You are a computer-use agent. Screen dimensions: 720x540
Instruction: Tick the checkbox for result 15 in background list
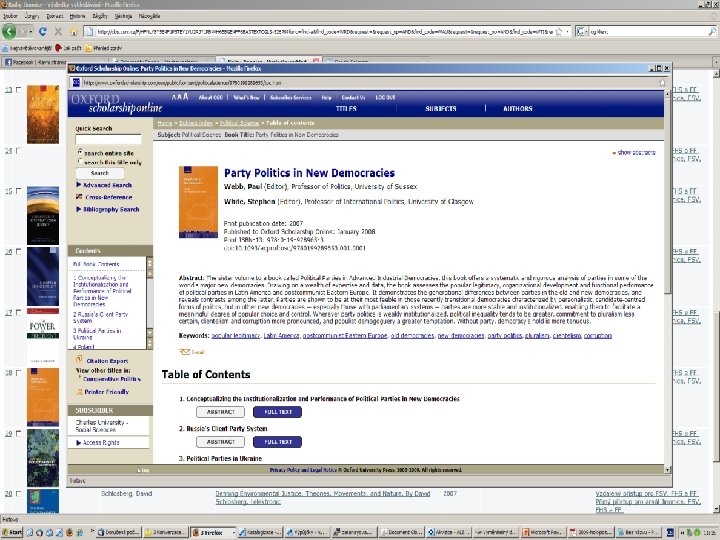pyautogui.click(x=18, y=191)
